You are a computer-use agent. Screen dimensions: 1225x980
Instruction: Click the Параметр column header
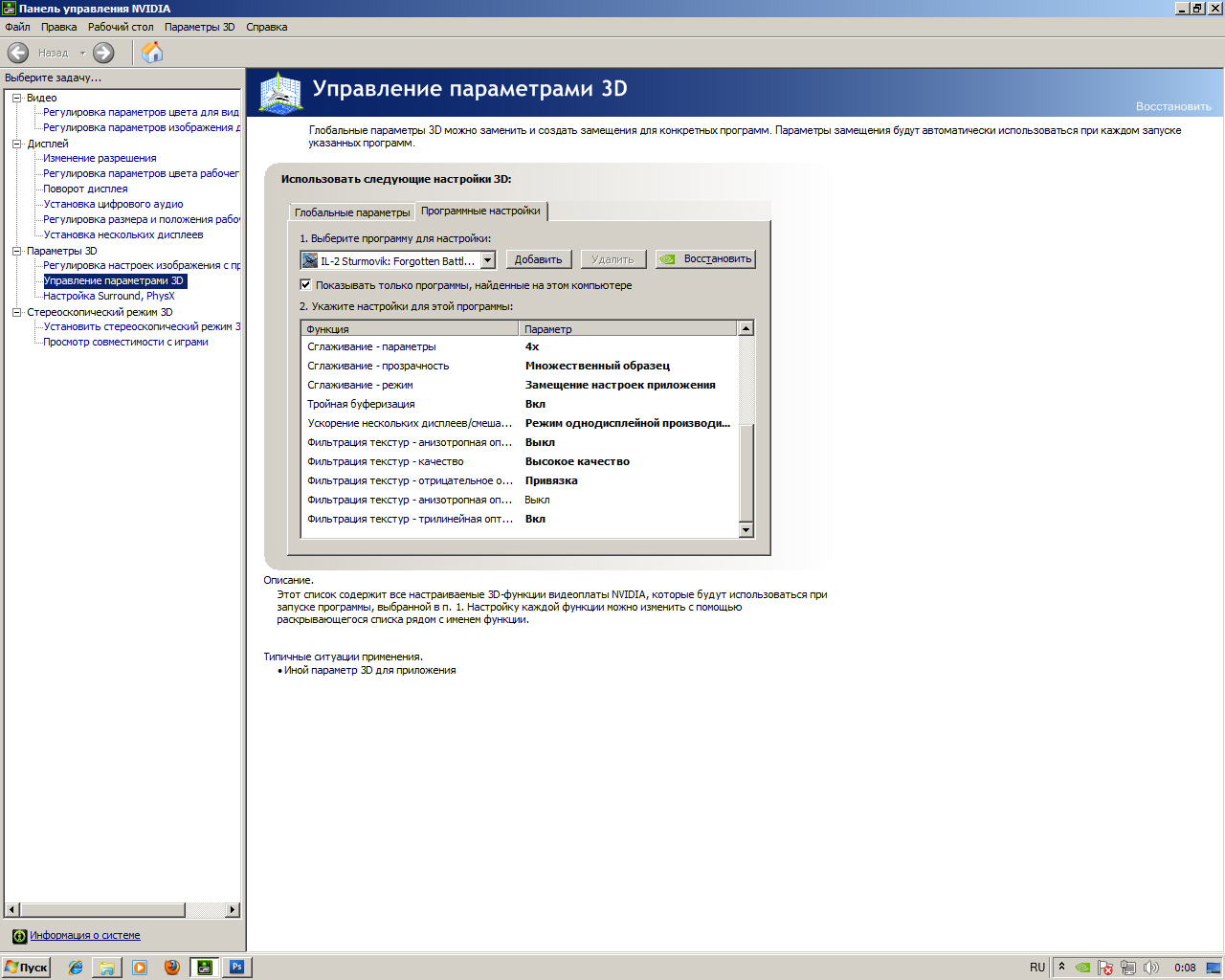[629, 328]
